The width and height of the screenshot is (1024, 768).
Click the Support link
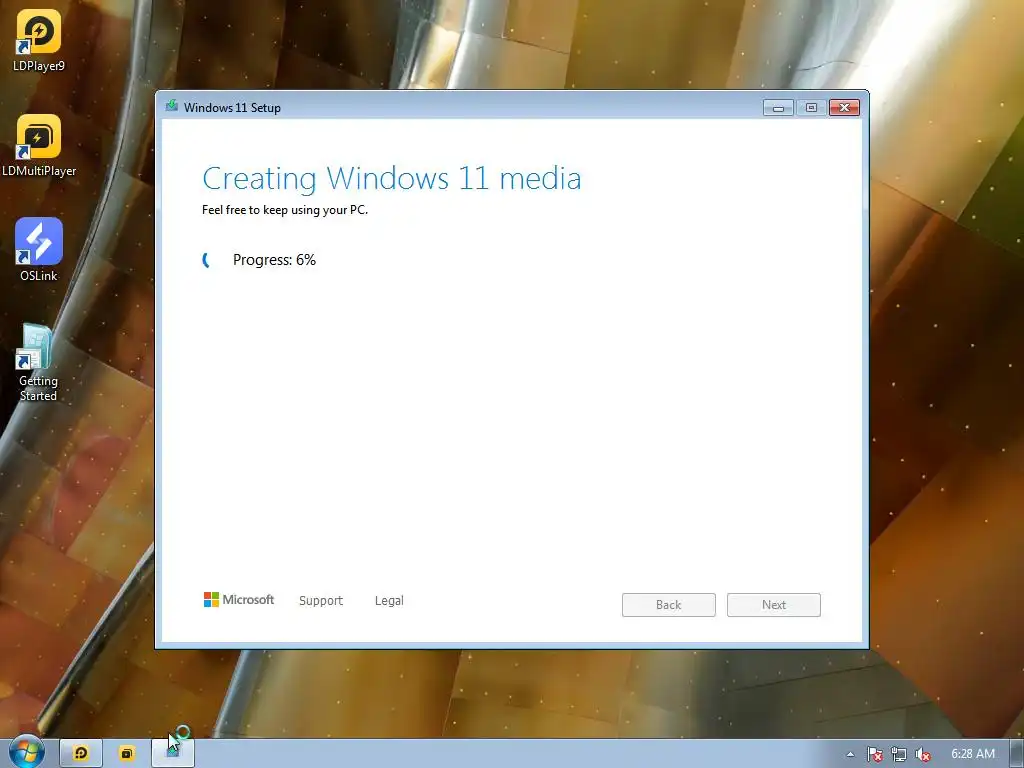point(321,601)
